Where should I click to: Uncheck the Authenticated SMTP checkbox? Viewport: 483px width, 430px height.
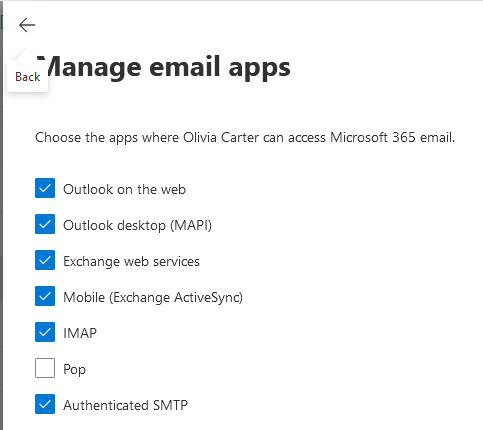(45, 404)
